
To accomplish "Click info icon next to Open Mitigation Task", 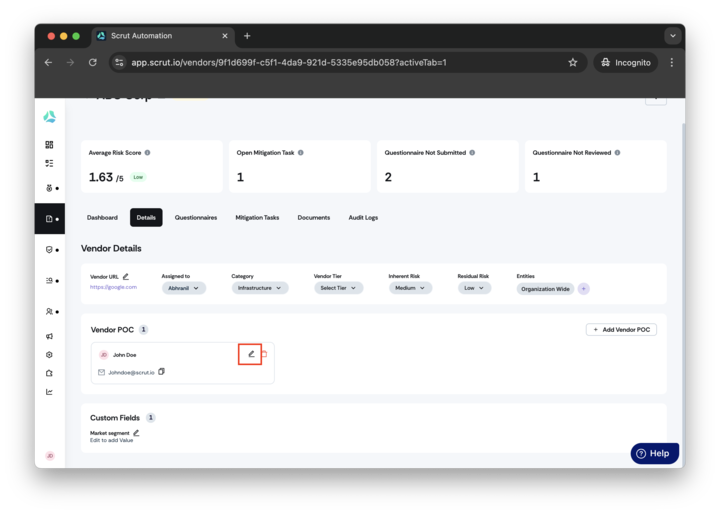I will point(301,153).
